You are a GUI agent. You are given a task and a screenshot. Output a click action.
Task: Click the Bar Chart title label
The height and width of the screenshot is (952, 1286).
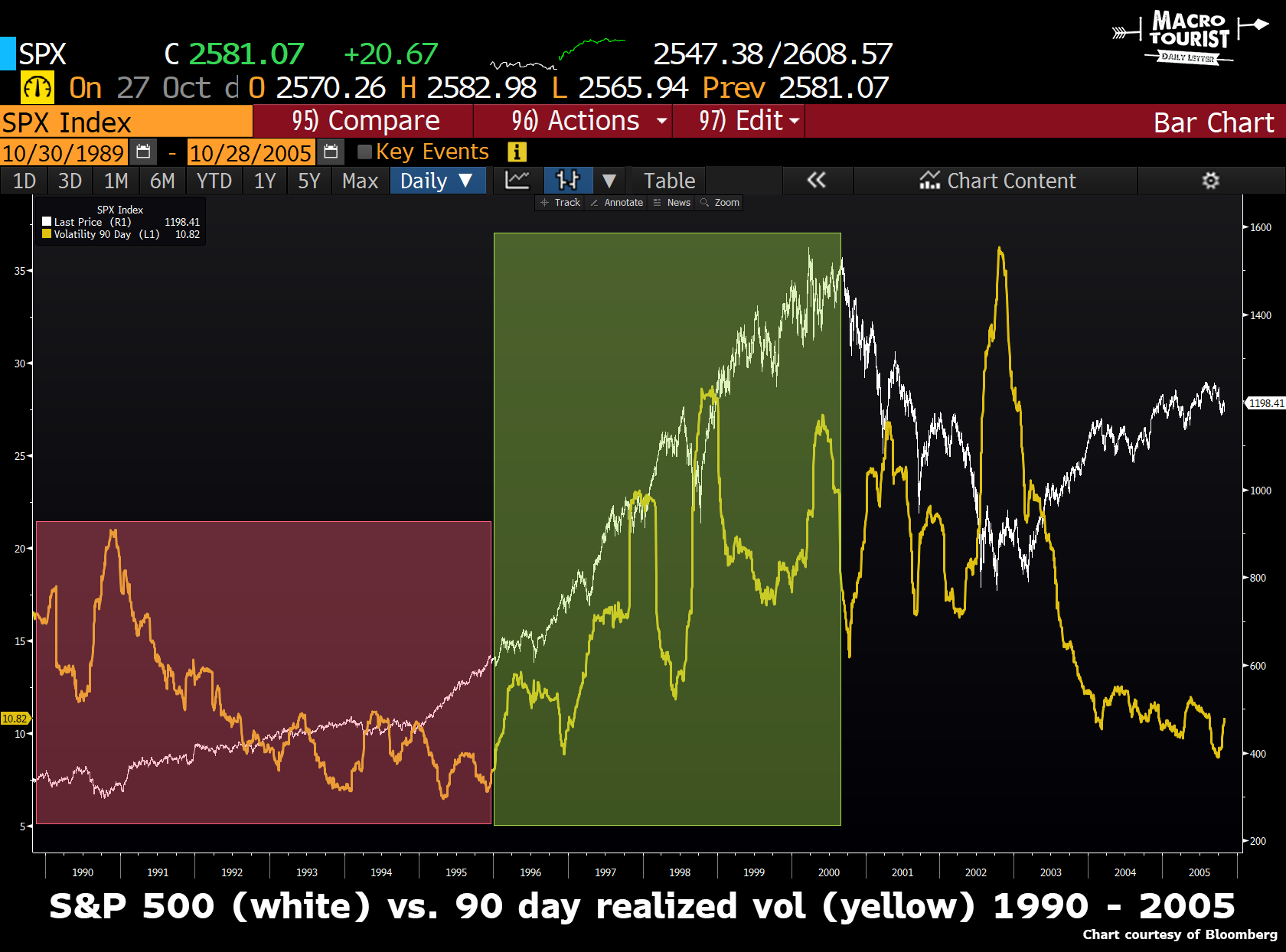click(1213, 122)
